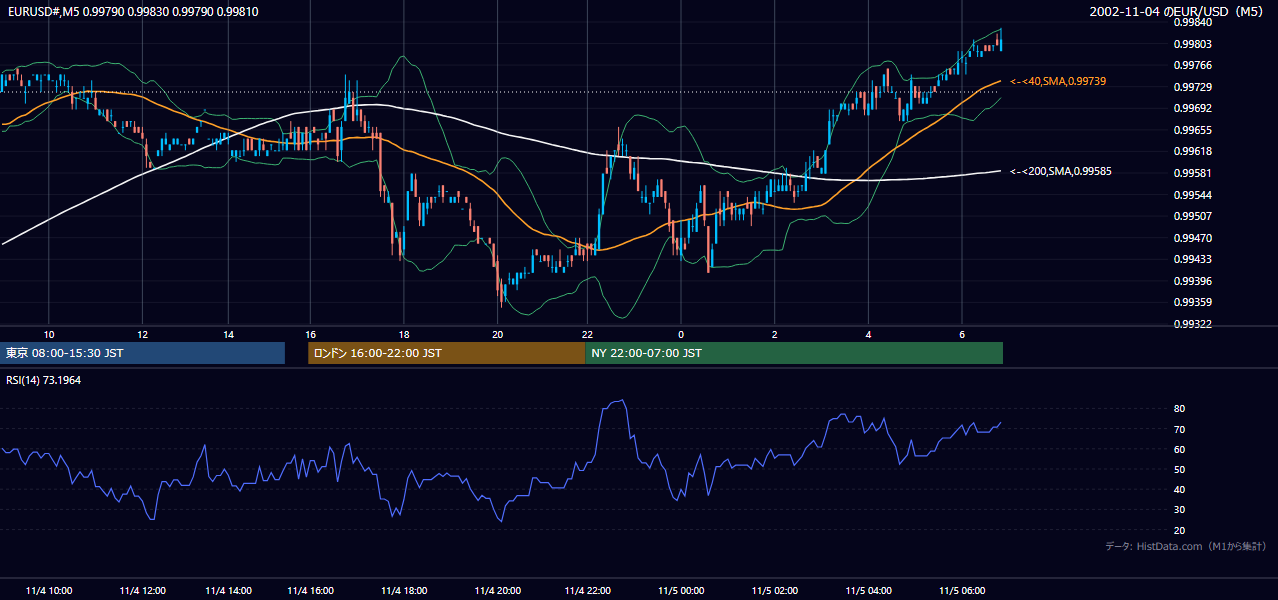Select the 200 SMA label reading 0.99585
Viewport: 1278px width, 600px height.
[1061, 171]
